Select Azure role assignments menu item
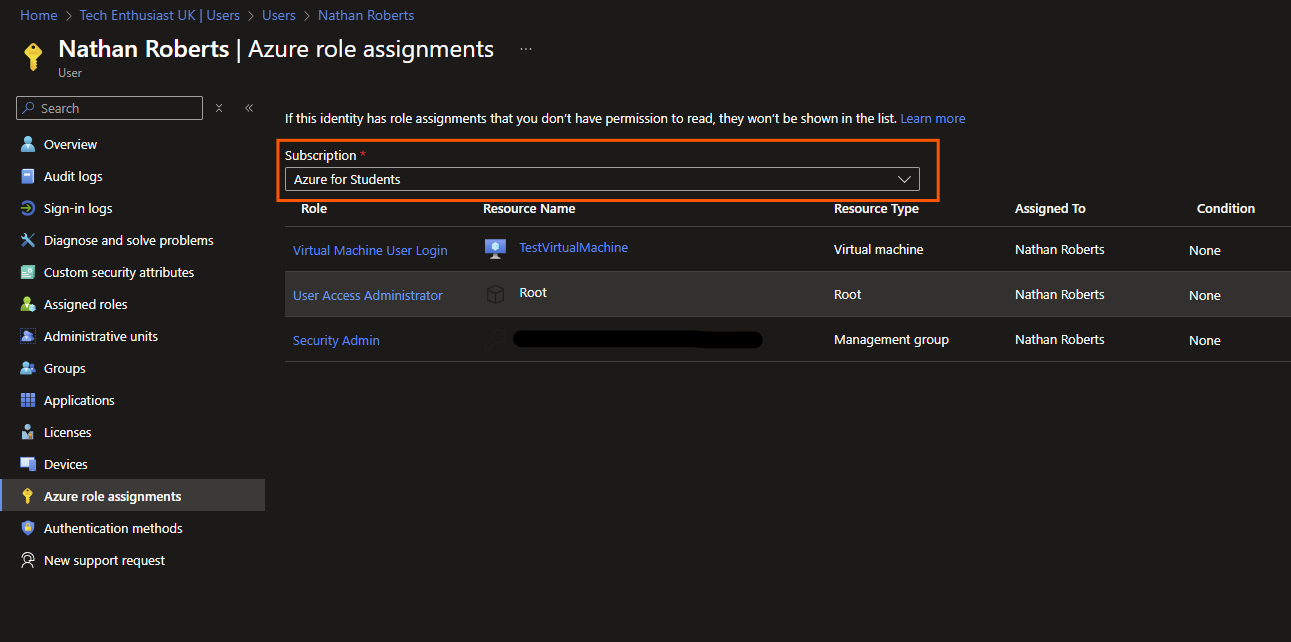Viewport: 1291px width, 642px height. (132, 496)
